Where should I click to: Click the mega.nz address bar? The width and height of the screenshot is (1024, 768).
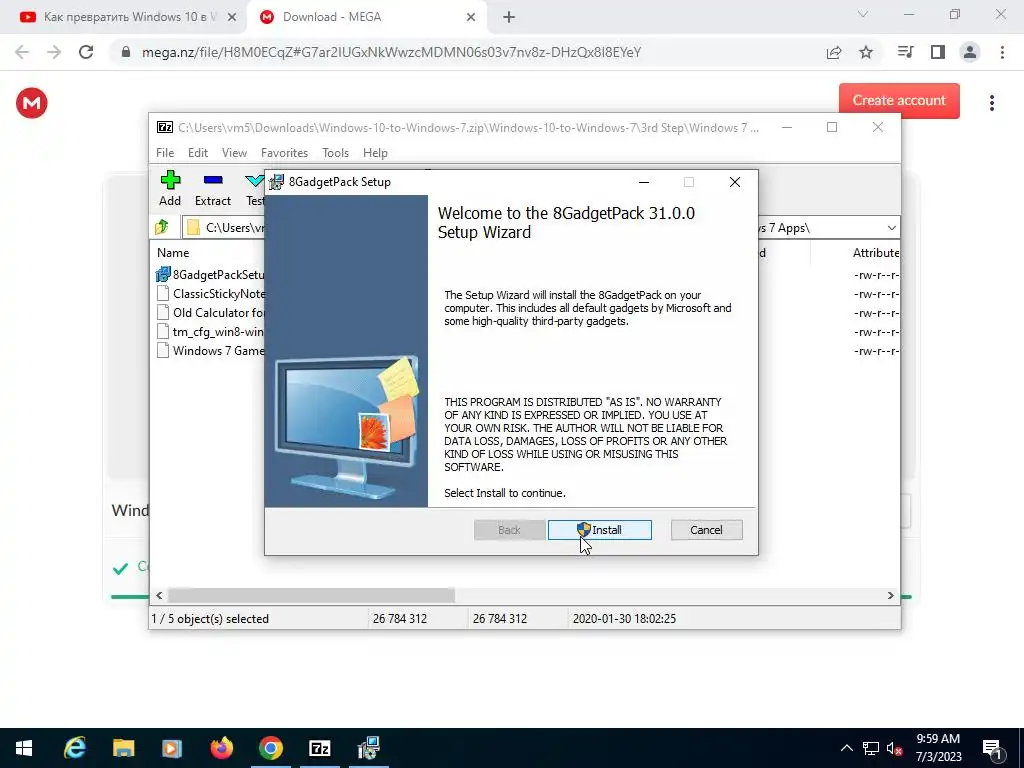(391, 52)
